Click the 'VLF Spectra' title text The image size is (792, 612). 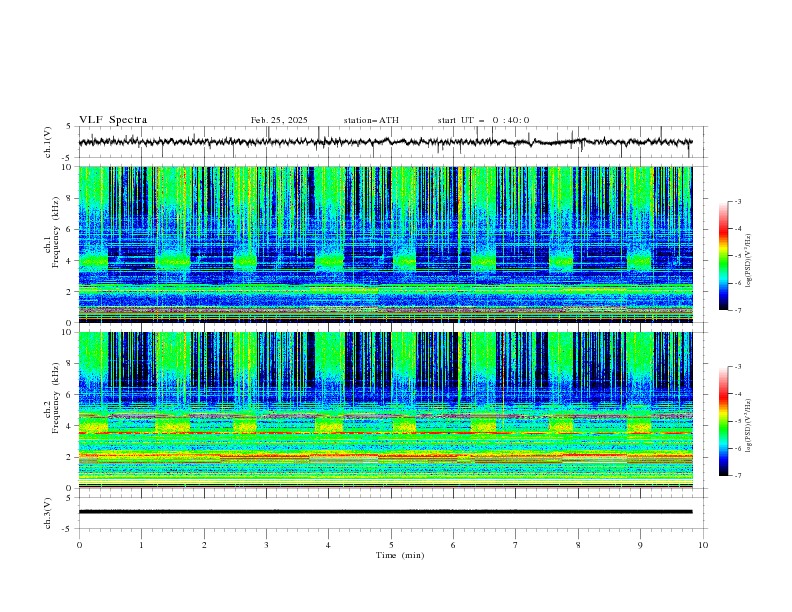point(113,120)
